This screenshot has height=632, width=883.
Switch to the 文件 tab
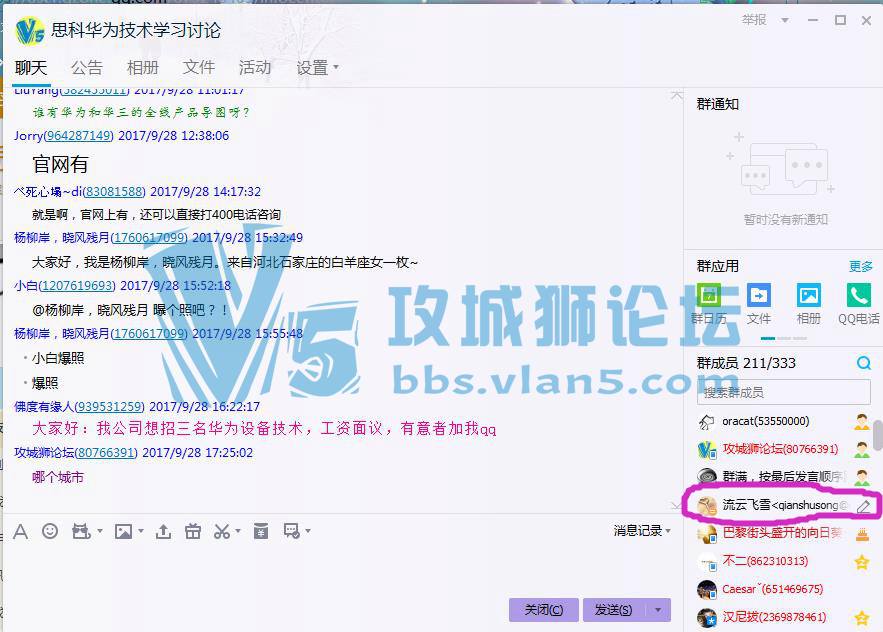pos(198,68)
